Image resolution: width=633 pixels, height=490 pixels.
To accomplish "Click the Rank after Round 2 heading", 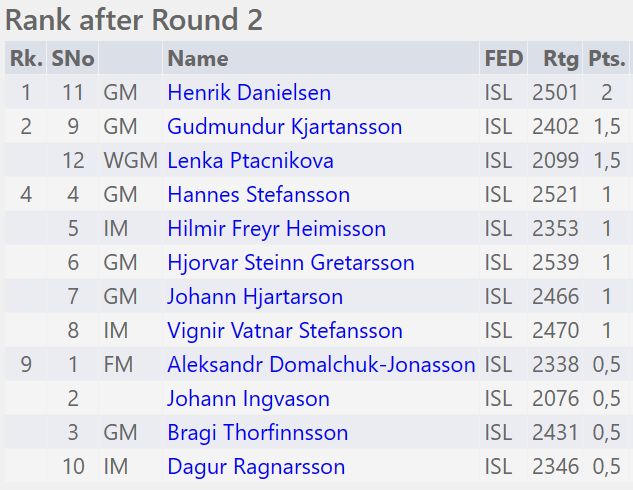I will click(x=135, y=20).
